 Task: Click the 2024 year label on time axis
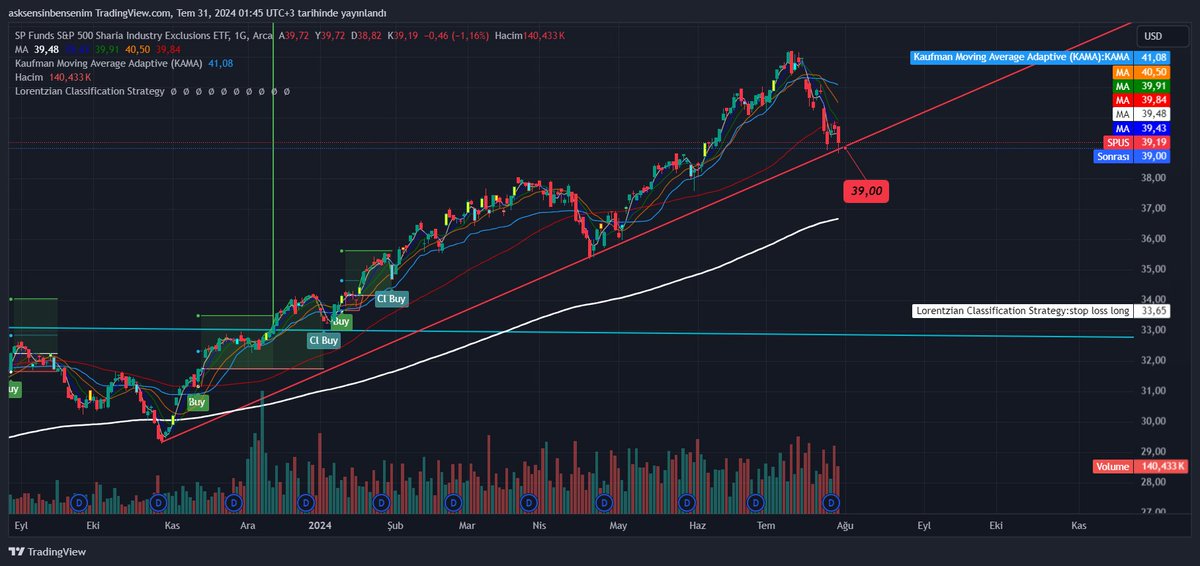pos(321,524)
